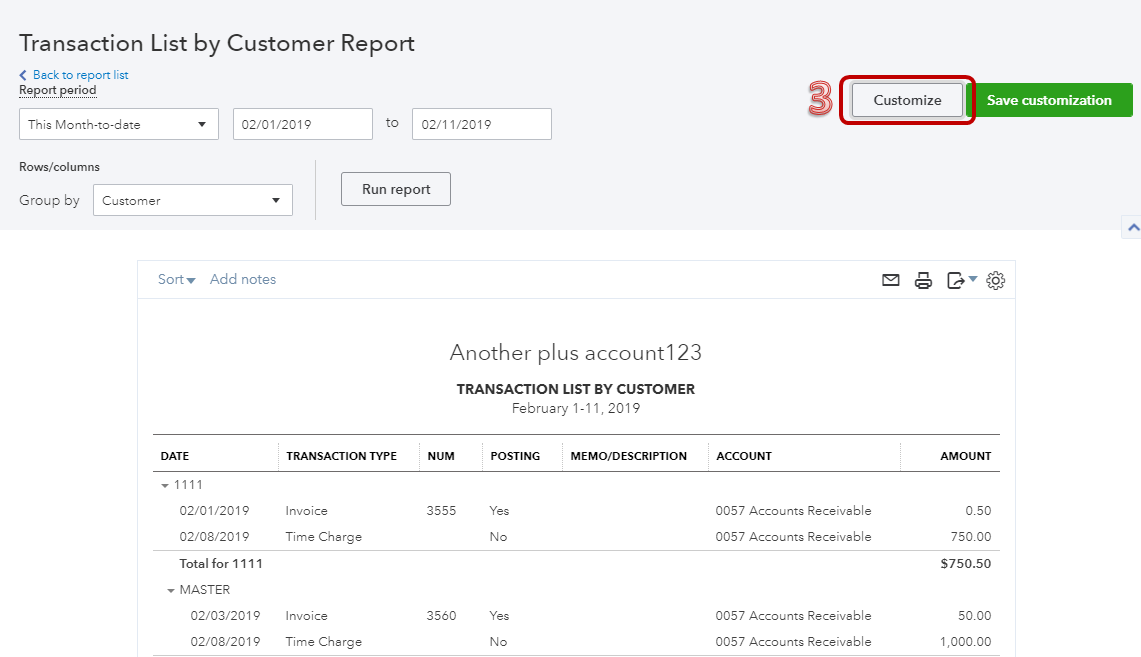Click the green Save customization button

[x=1051, y=100]
